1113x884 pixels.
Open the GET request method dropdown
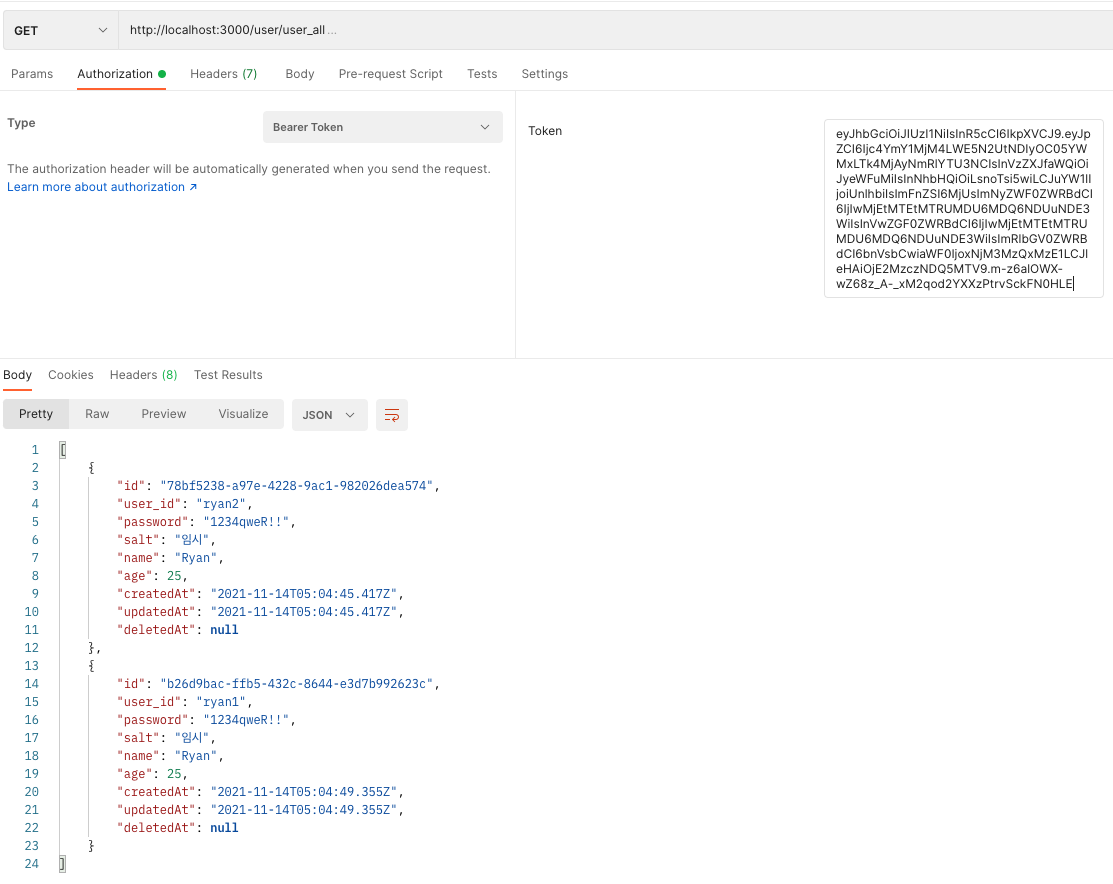pyautogui.click(x=58, y=29)
